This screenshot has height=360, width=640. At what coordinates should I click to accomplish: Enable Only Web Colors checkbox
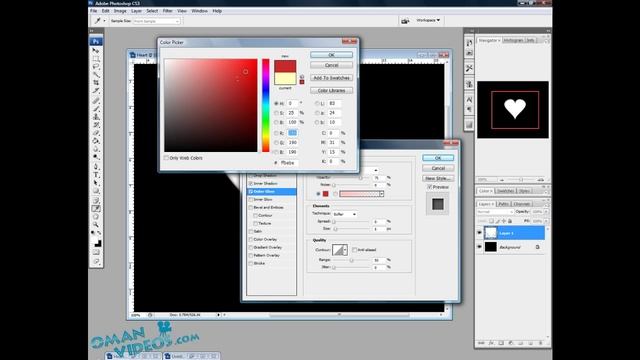[x=166, y=158]
